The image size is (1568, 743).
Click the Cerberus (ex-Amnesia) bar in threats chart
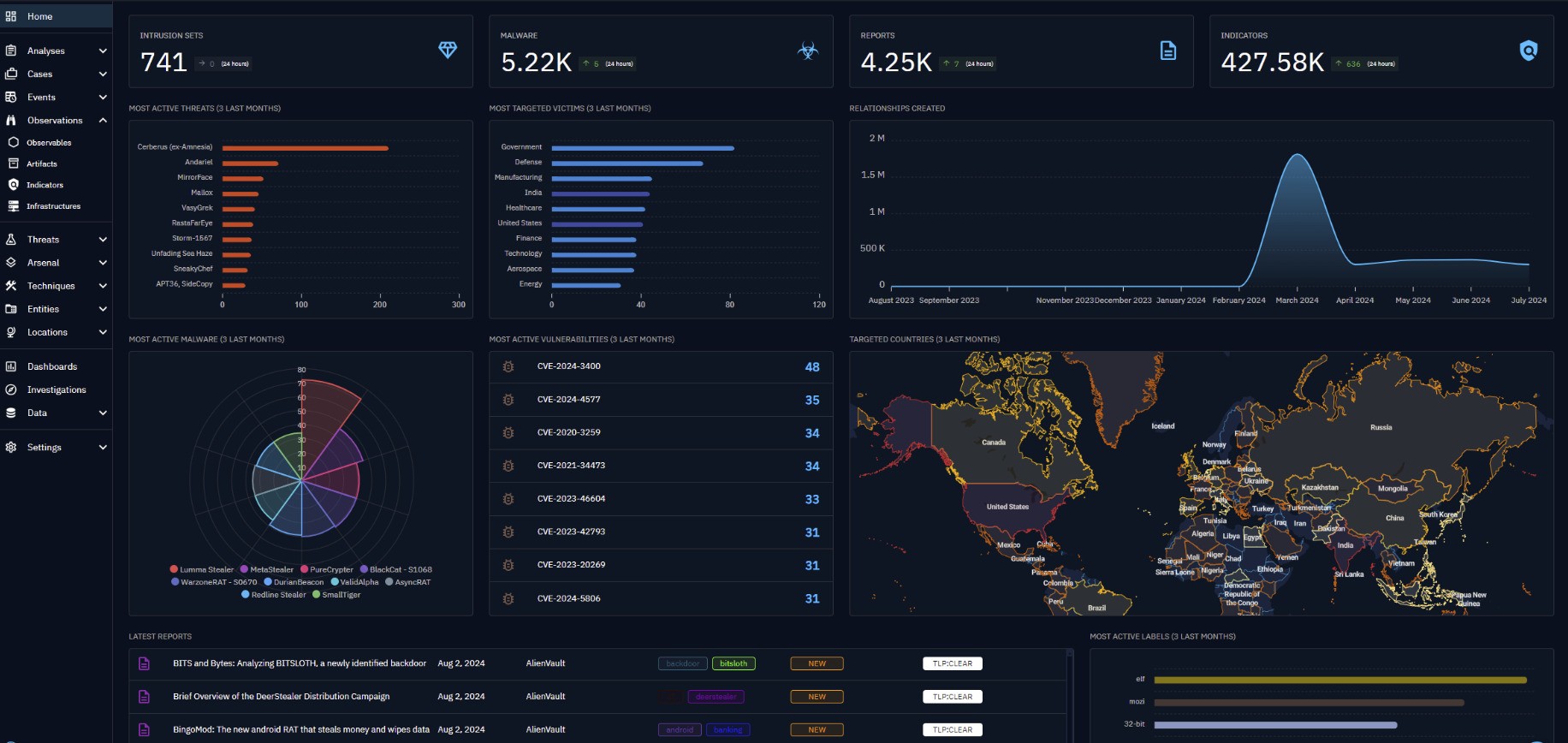click(305, 148)
